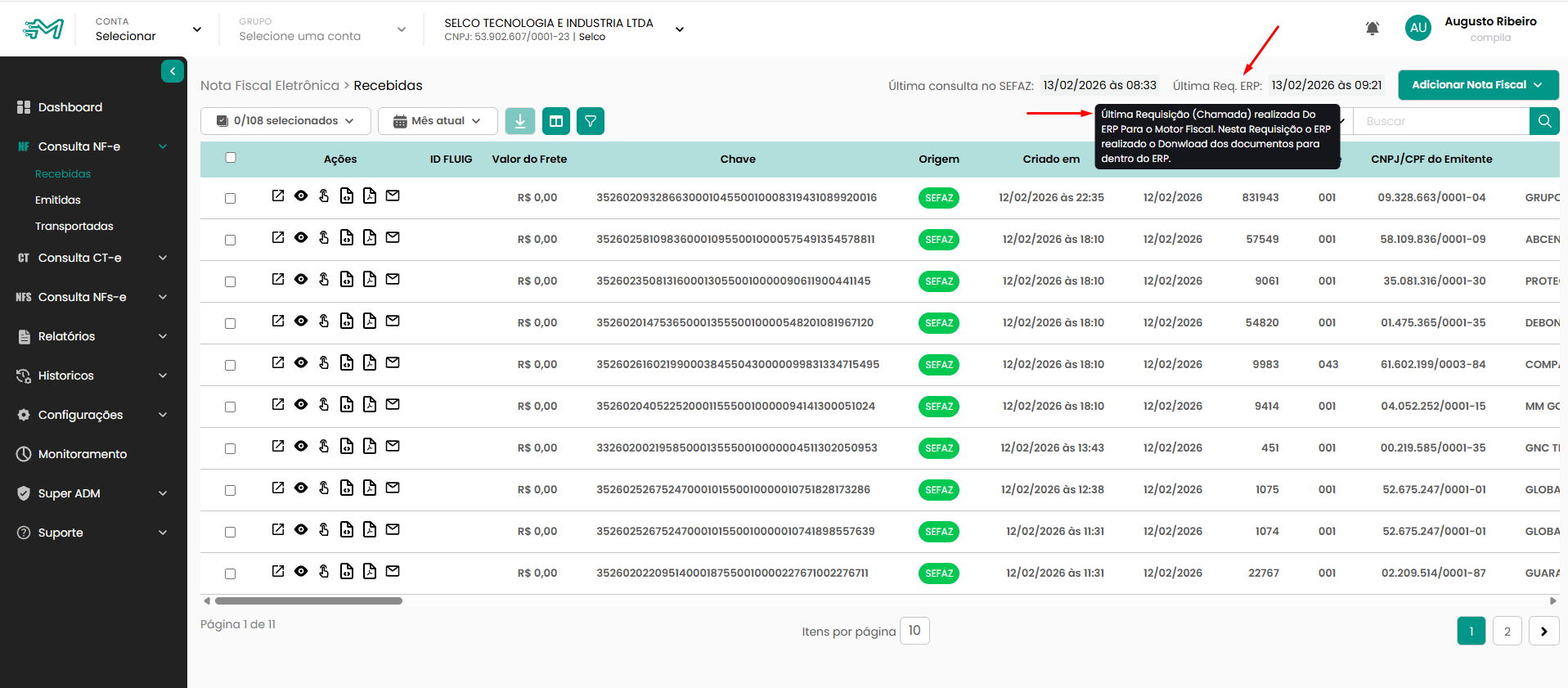Select the checkbox for row with number 9983
1568x688 pixels.
[x=231, y=366]
